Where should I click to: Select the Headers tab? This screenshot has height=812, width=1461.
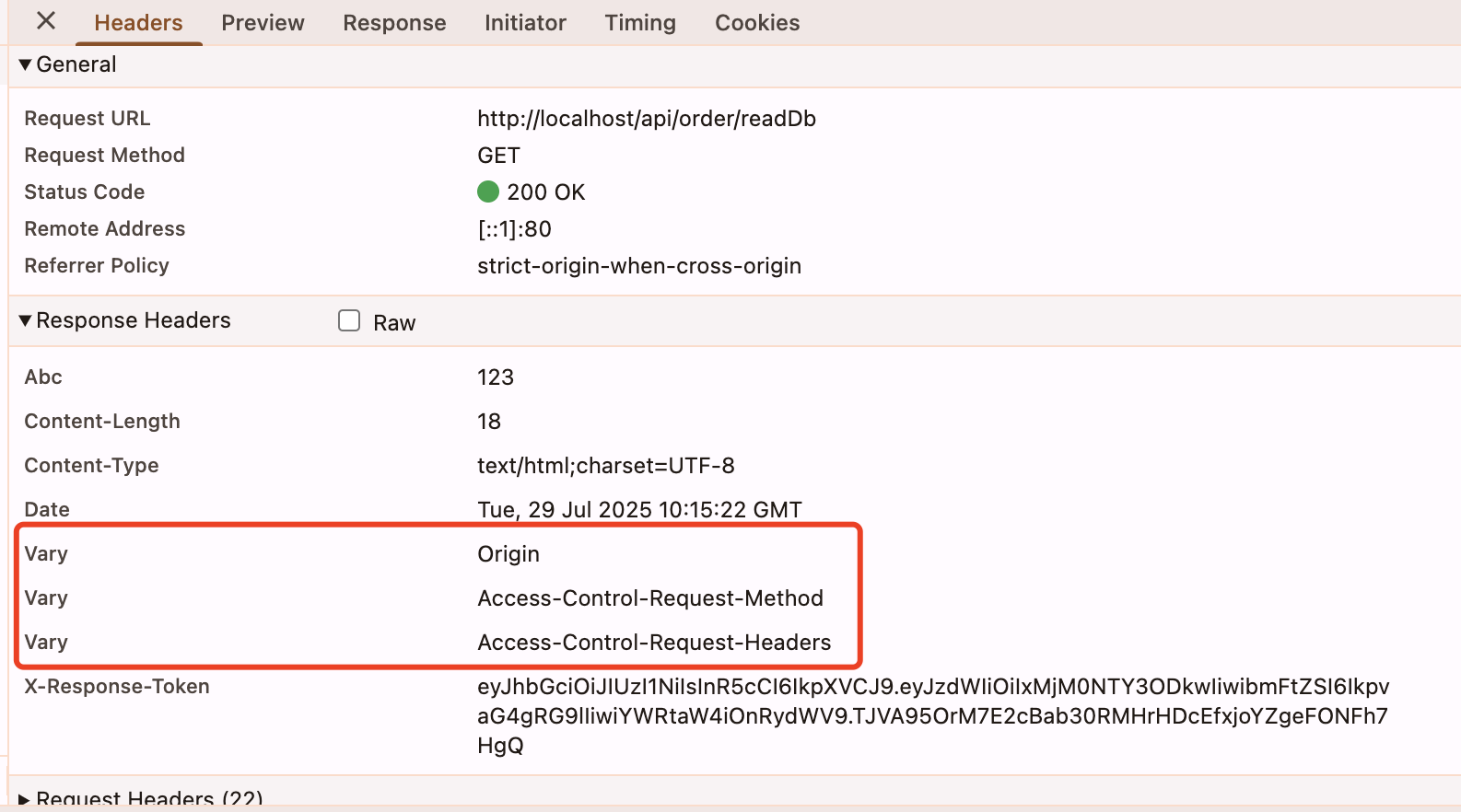pos(138,23)
